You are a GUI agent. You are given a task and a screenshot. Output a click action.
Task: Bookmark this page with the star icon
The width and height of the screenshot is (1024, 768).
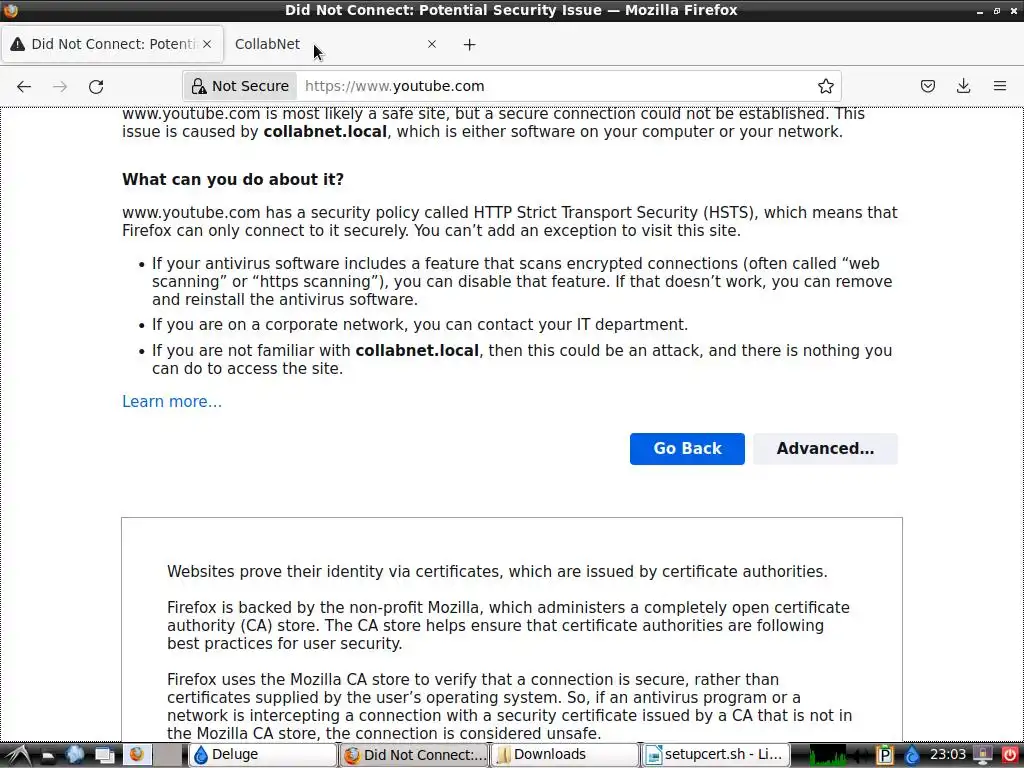(825, 86)
